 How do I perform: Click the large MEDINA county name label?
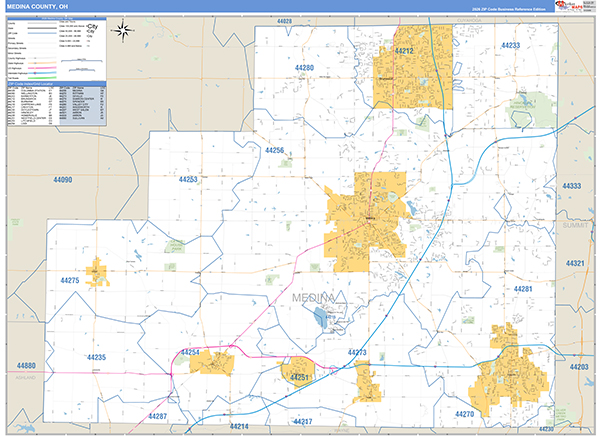coord(313,297)
